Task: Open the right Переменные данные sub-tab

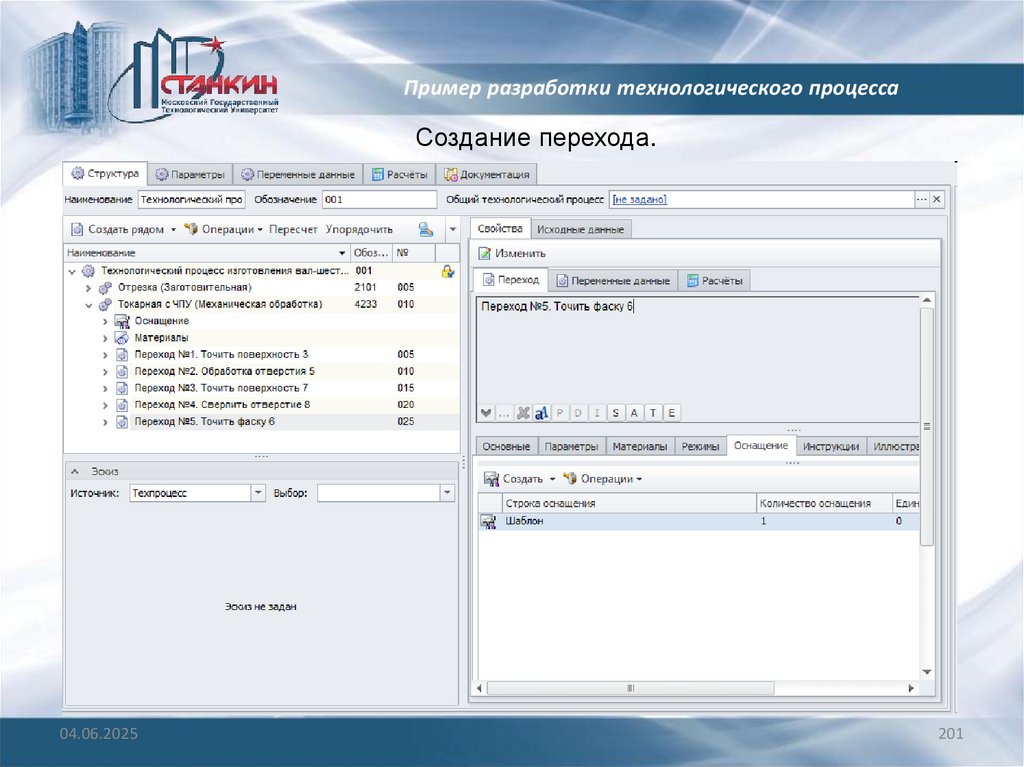Action: 613,281
